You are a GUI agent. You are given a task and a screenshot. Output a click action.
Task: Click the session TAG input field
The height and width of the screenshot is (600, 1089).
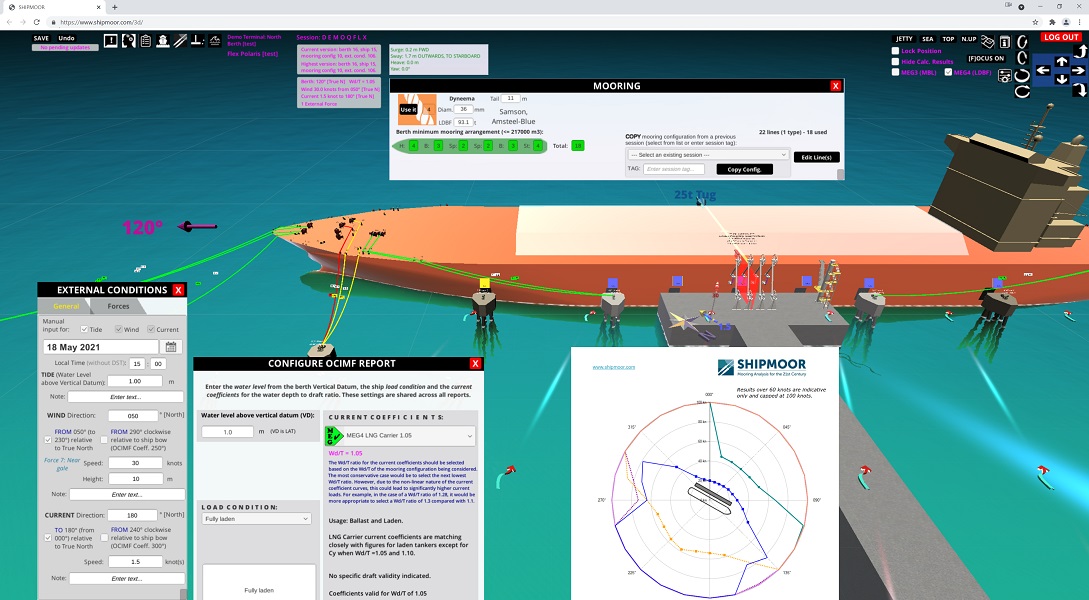coord(674,169)
